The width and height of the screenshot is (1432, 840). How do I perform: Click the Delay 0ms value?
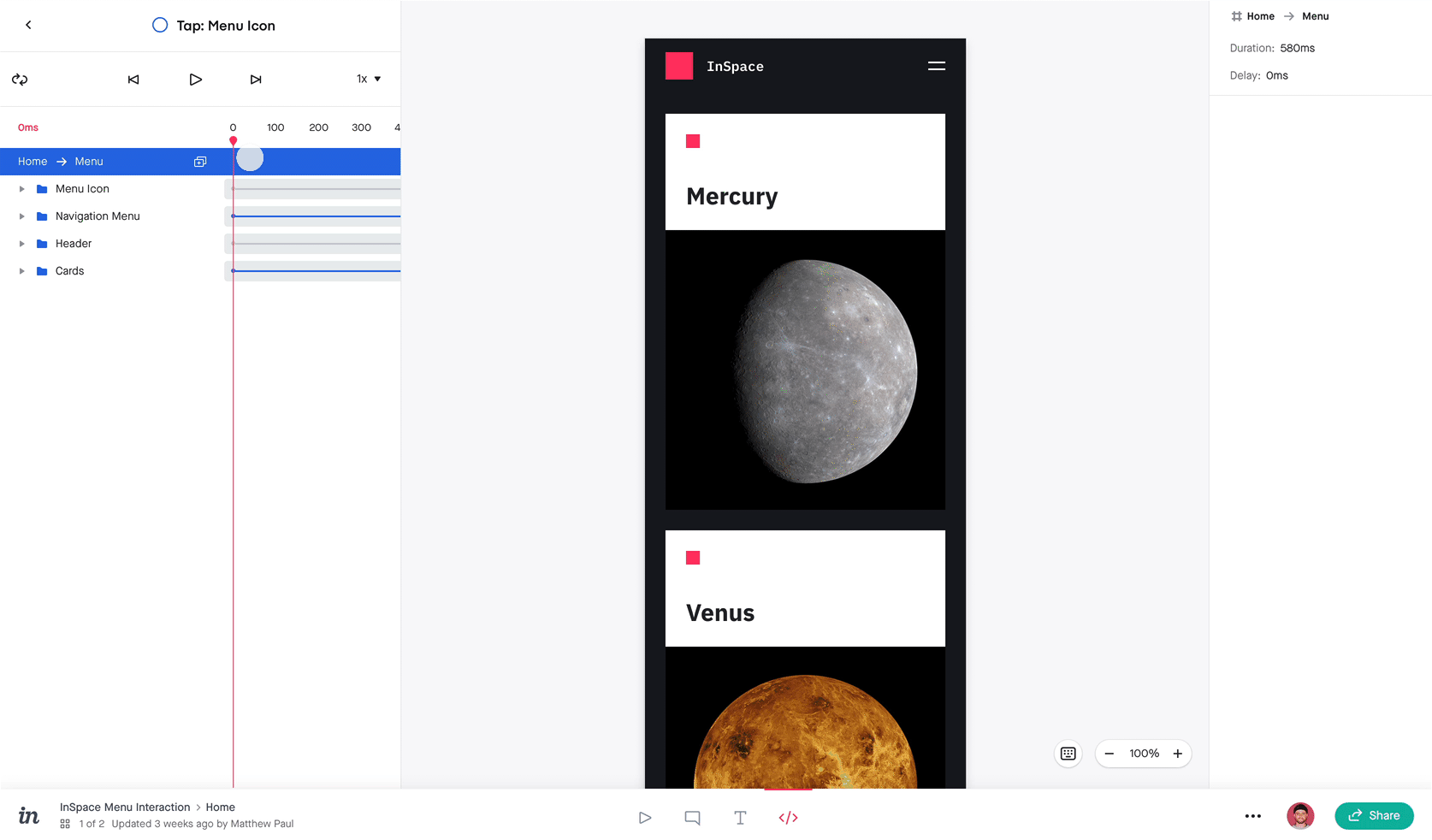pyautogui.click(x=1277, y=76)
